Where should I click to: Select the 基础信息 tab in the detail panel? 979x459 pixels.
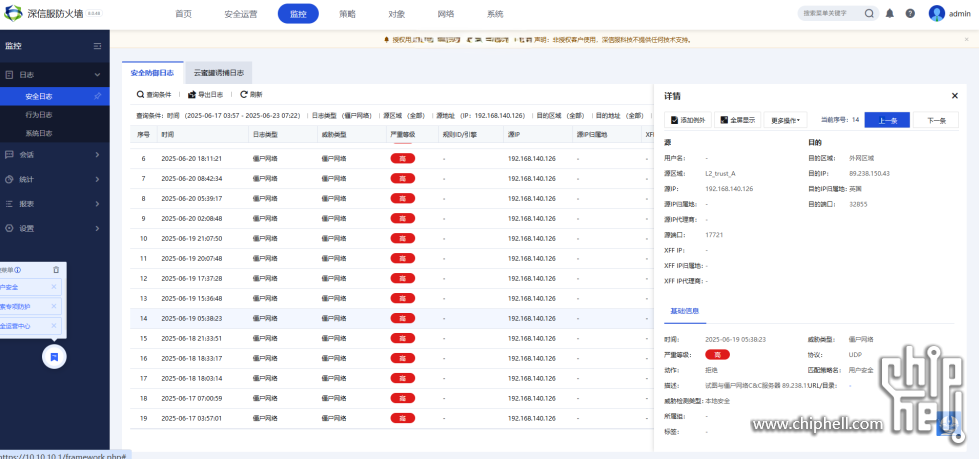[685, 310]
